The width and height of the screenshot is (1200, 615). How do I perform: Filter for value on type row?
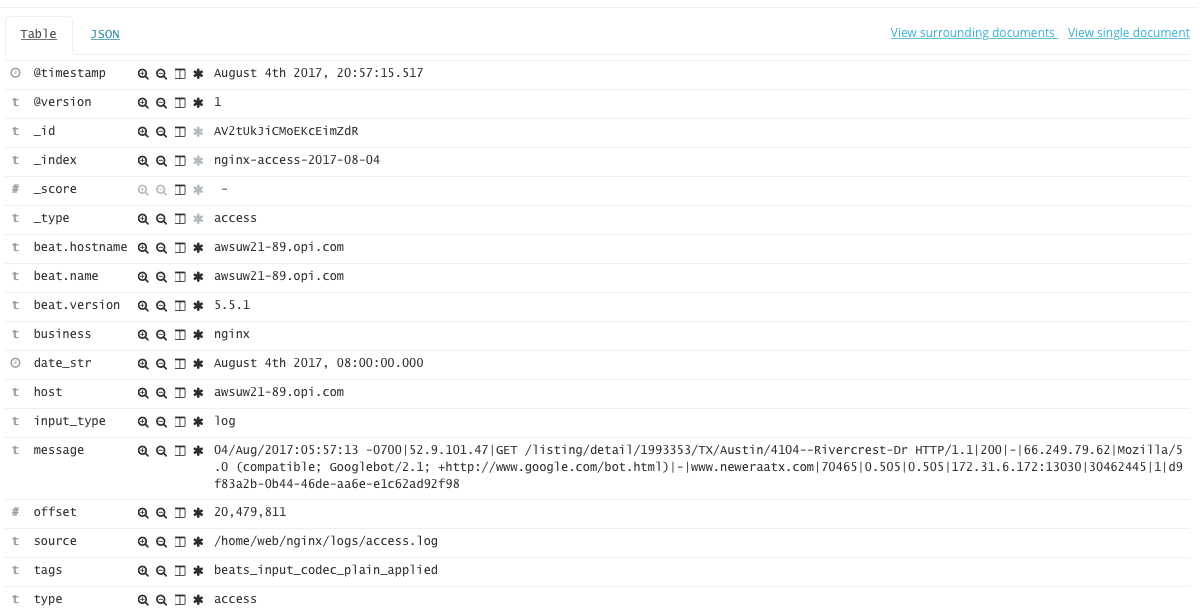(143, 600)
